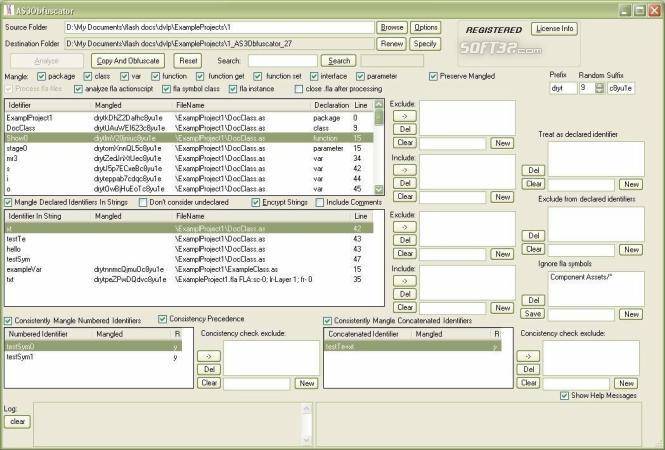
Task: Click New in Ignore fla symbols section
Action: tap(631, 314)
